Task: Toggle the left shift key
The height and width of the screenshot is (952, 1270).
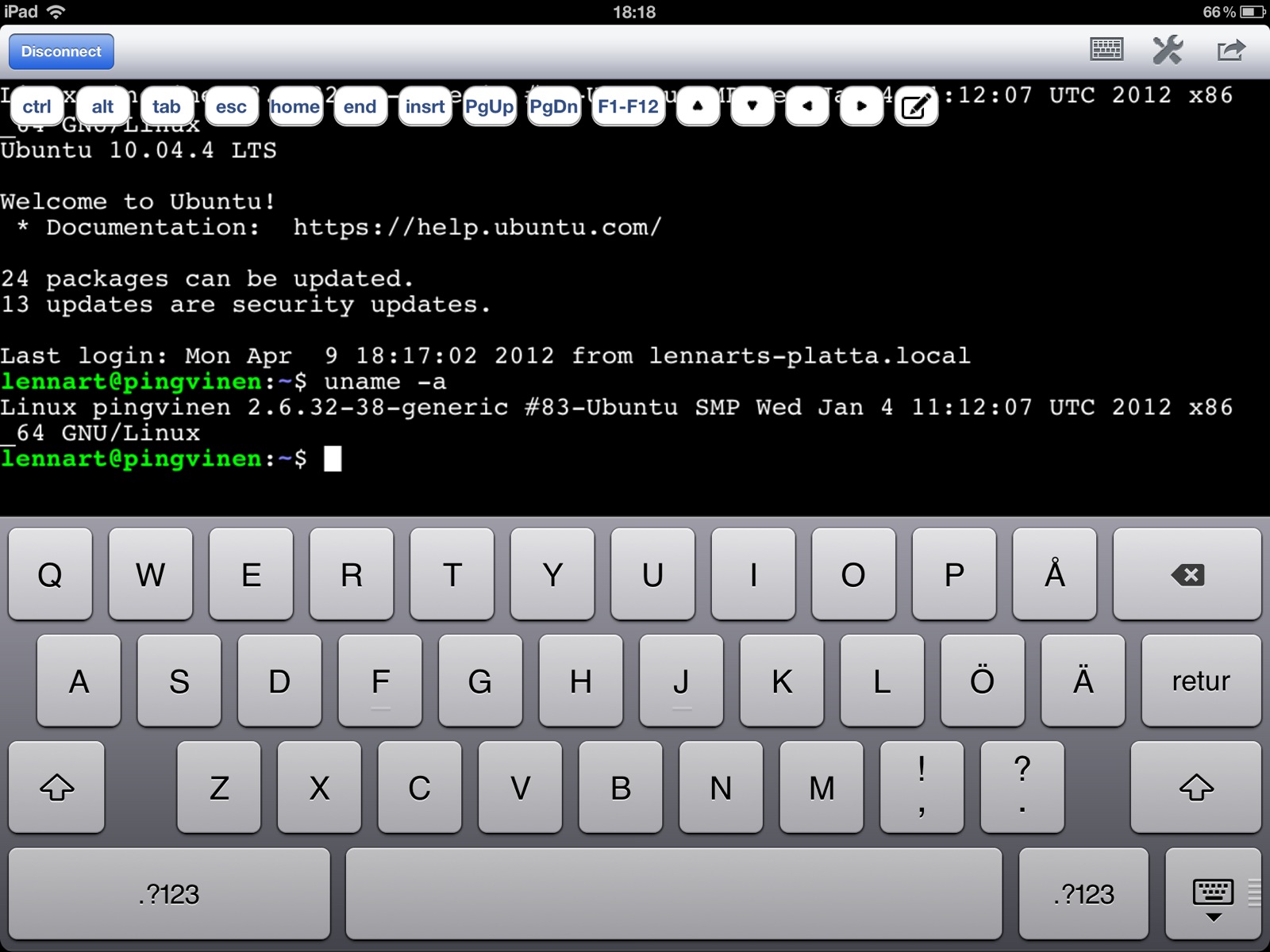Action: pyautogui.click(x=56, y=787)
